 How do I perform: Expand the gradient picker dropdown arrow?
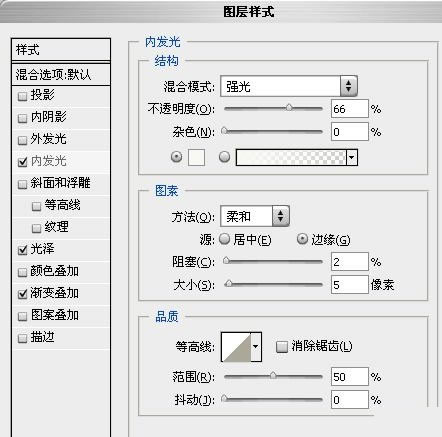point(352,157)
